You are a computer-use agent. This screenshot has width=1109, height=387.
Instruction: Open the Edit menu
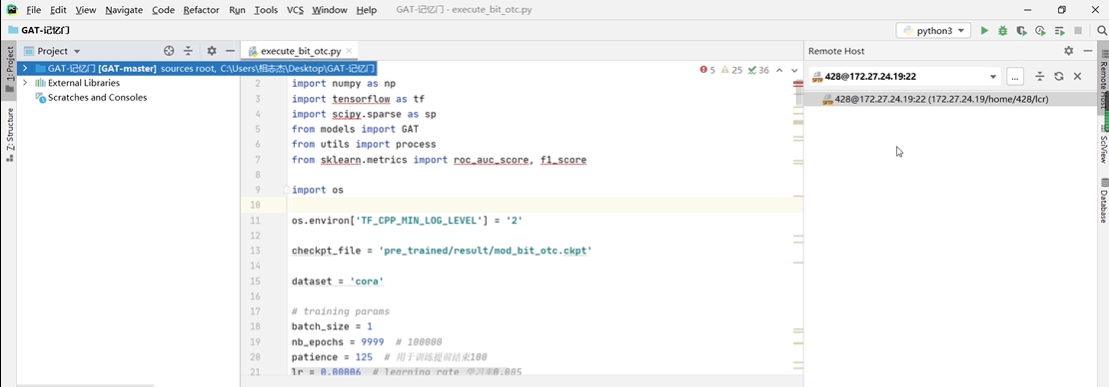[x=58, y=10]
